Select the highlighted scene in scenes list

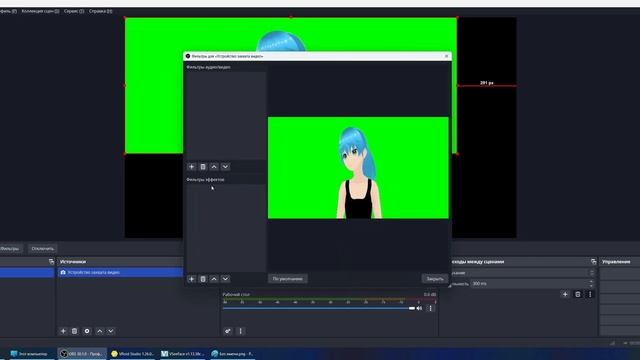click(x=27, y=272)
